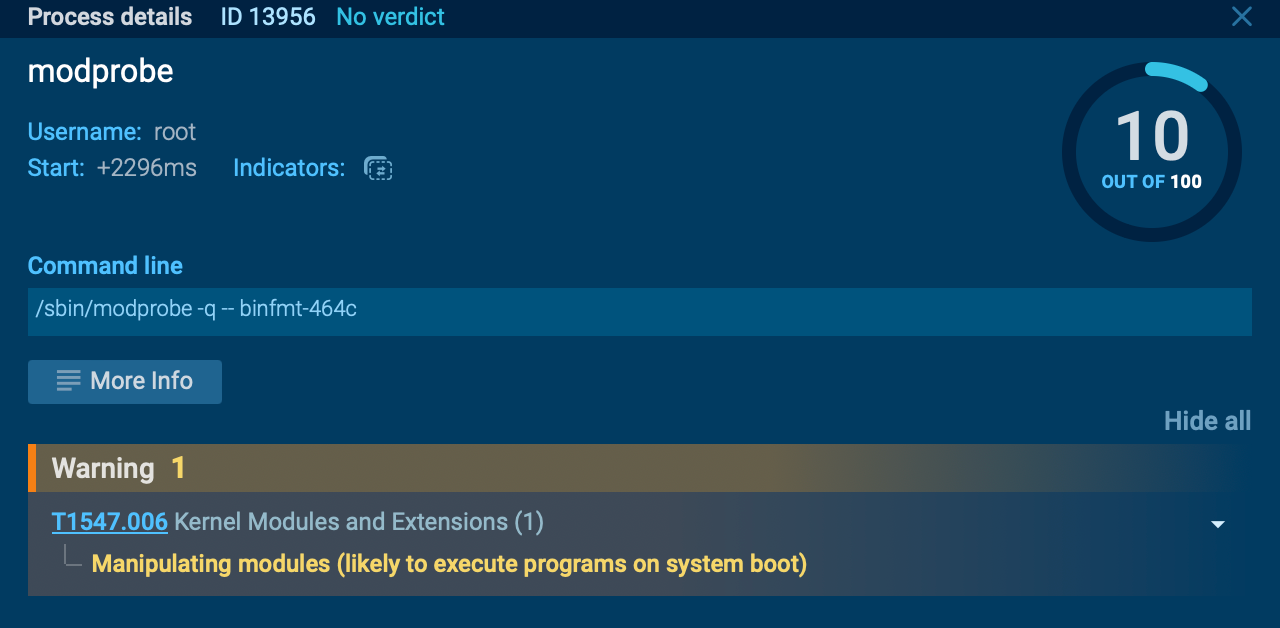Image resolution: width=1280 pixels, height=628 pixels.
Task: Click the No verdict status label
Action: coord(390,17)
